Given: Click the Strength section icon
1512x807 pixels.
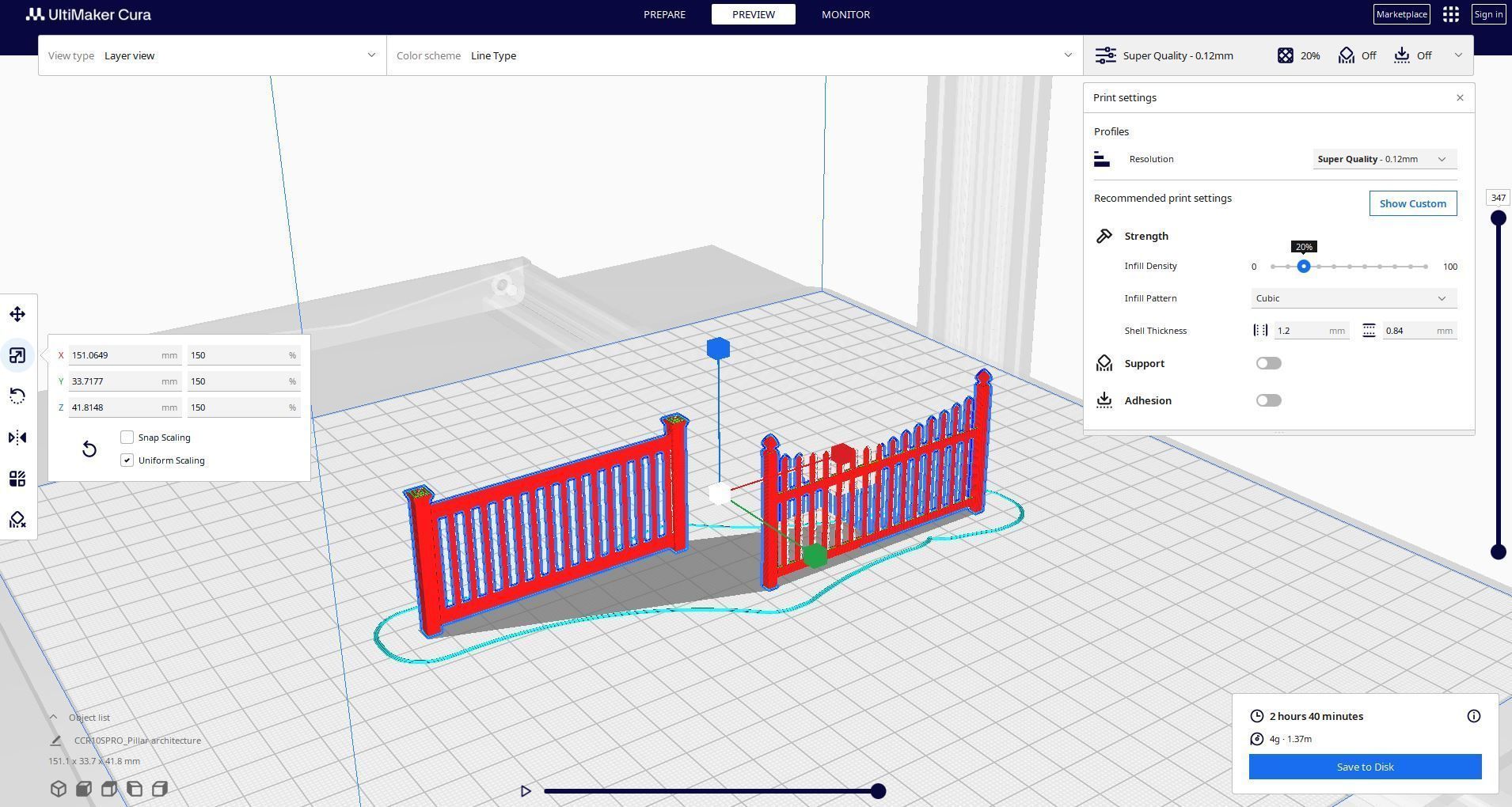Looking at the screenshot, I should [1104, 236].
